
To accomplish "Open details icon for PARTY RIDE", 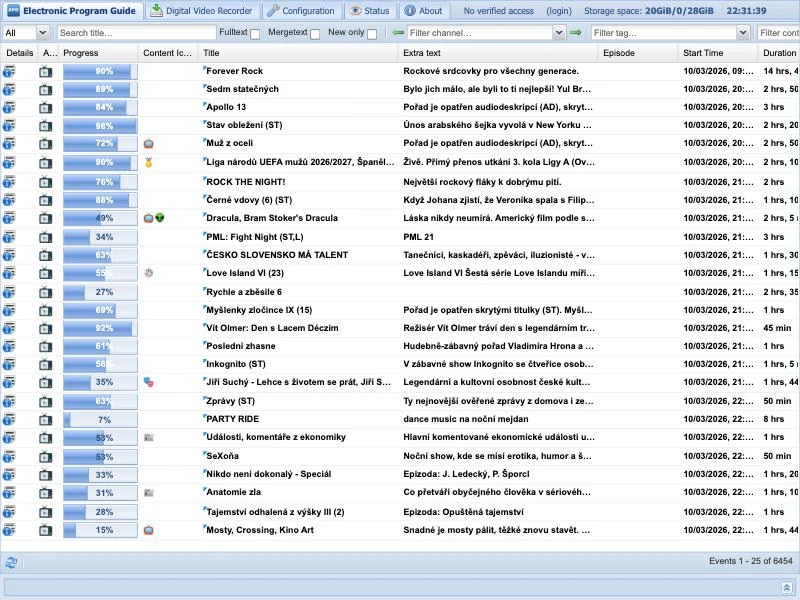I will [9, 419].
